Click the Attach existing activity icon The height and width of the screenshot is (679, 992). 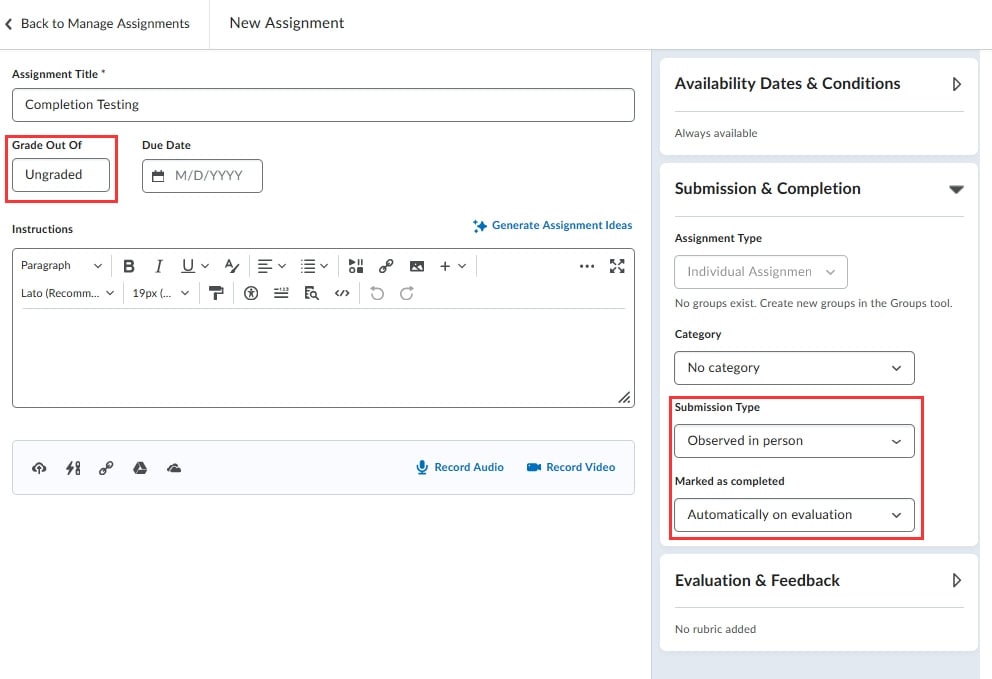click(x=73, y=468)
